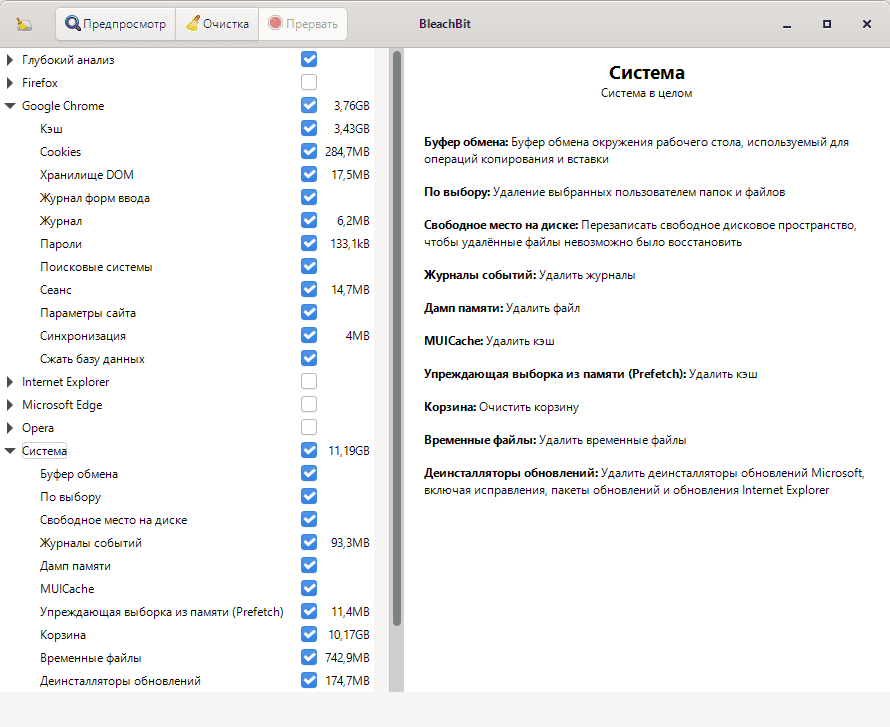The width and height of the screenshot is (890, 727).
Task: Expand the Internet Explorer tree section
Action: (10, 382)
